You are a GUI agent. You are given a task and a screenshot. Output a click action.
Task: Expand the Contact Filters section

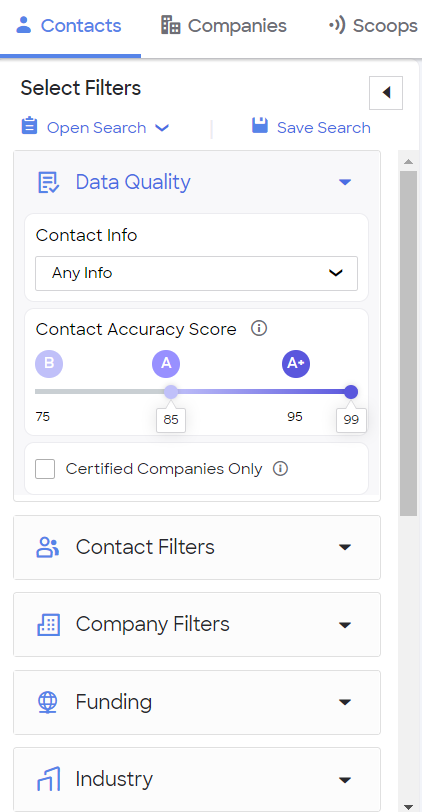197,547
